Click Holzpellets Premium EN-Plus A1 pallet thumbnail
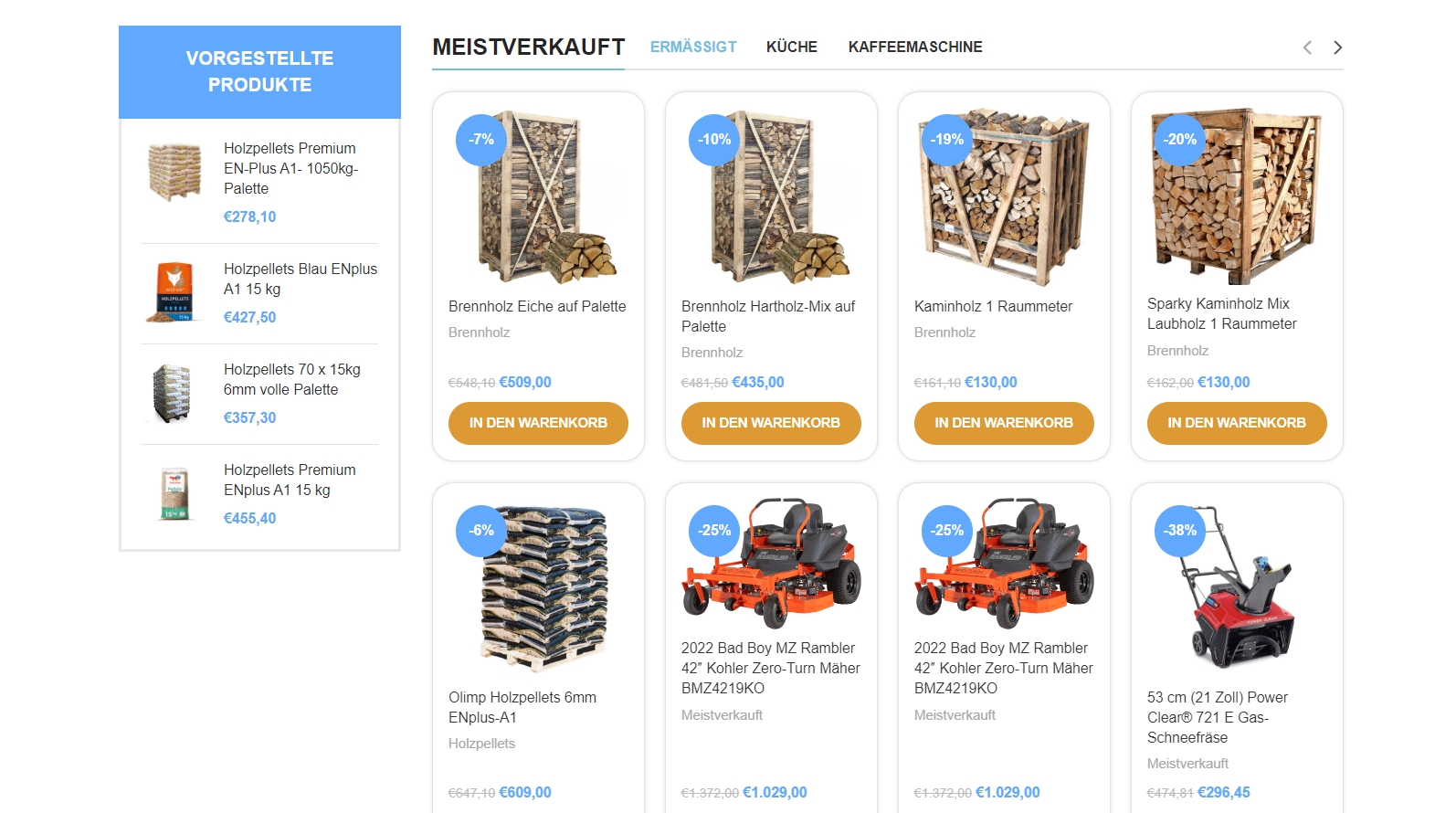The width and height of the screenshot is (1456, 813). (174, 171)
